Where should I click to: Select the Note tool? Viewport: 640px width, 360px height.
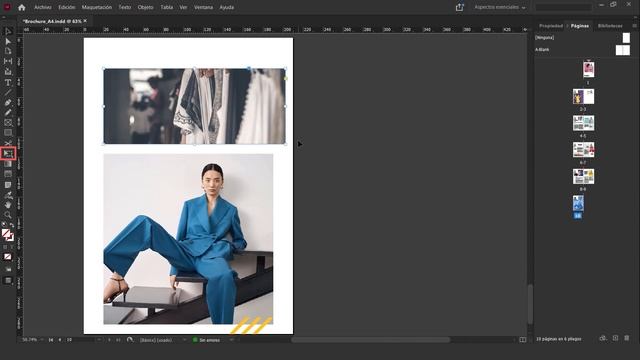coord(8,185)
